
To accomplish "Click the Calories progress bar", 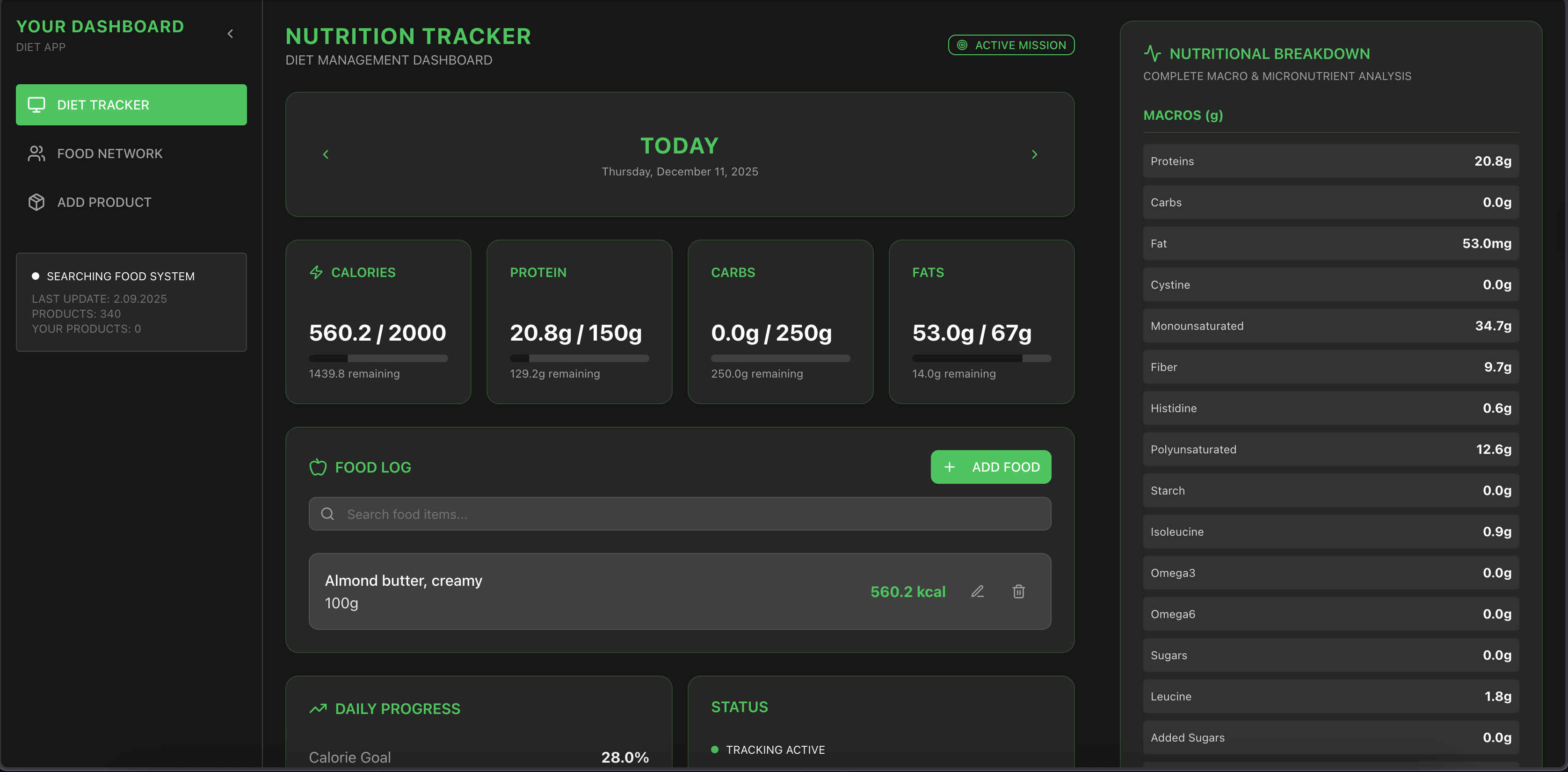I will click(377, 358).
